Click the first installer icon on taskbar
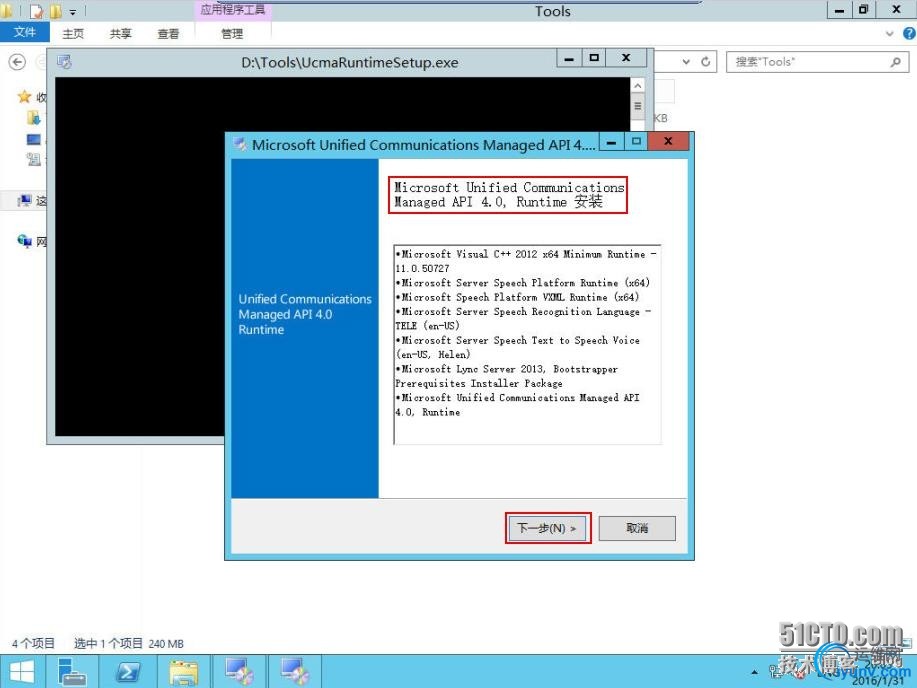 pyautogui.click(x=239, y=672)
